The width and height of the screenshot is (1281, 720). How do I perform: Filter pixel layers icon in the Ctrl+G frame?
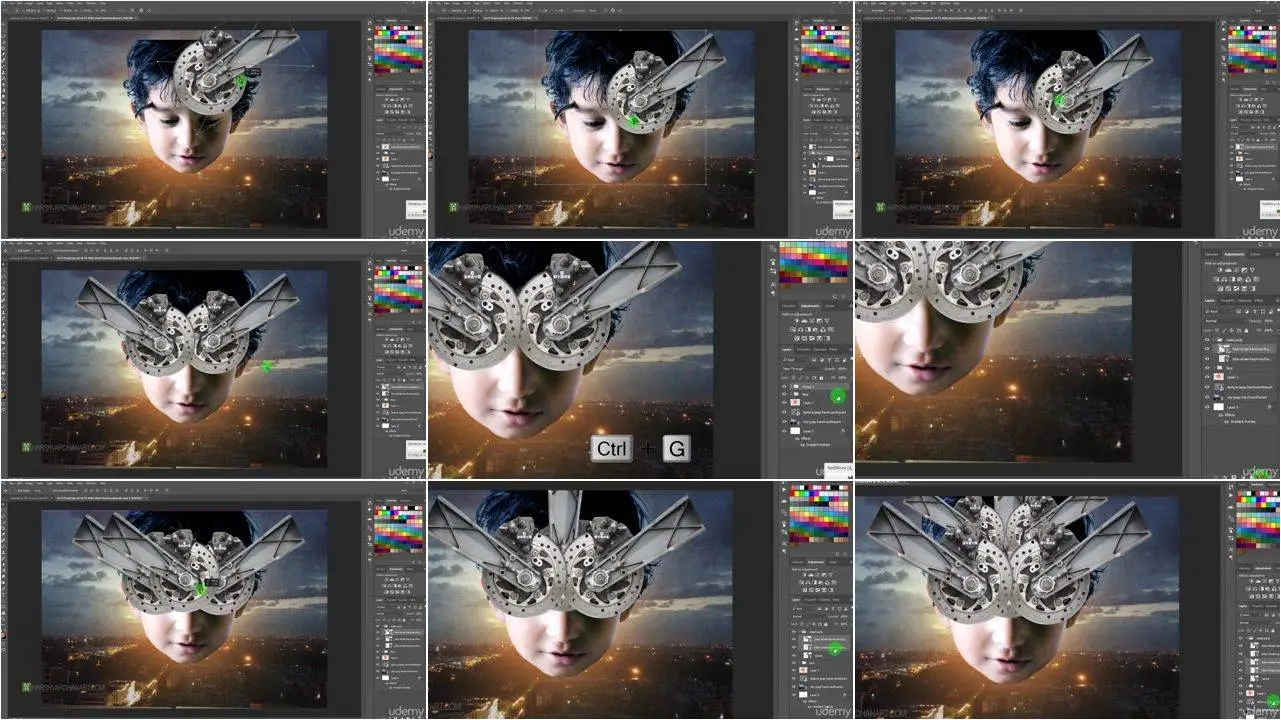(x=814, y=359)
